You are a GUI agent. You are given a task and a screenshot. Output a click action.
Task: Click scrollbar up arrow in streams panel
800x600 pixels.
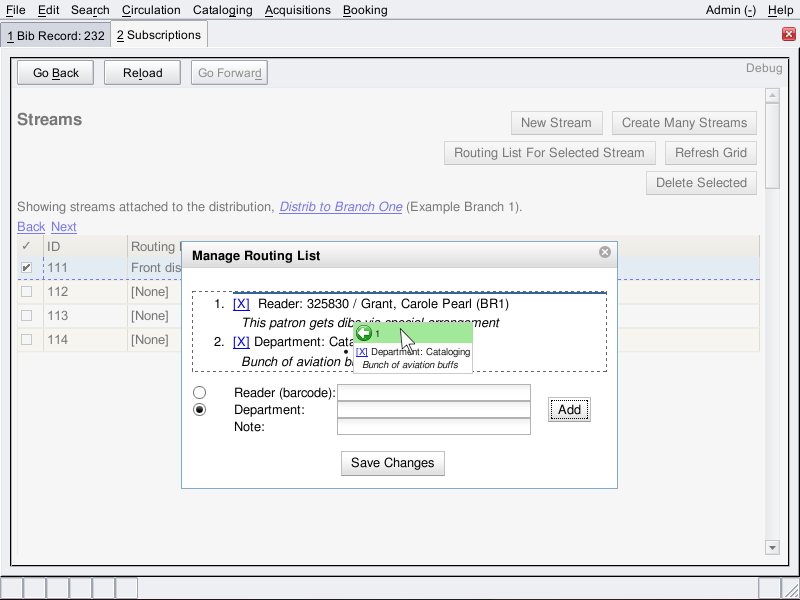[772, 96]
